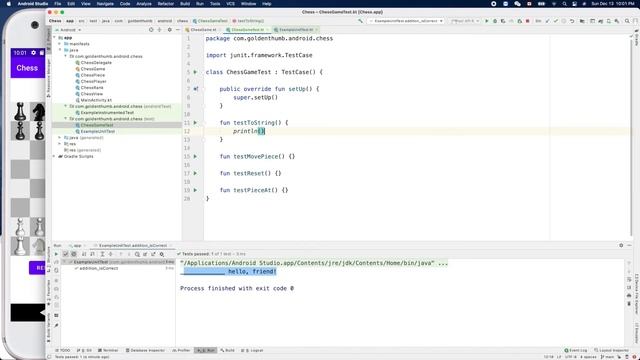Collapse the java folder
640x360 pixels.
coord(60,50)
